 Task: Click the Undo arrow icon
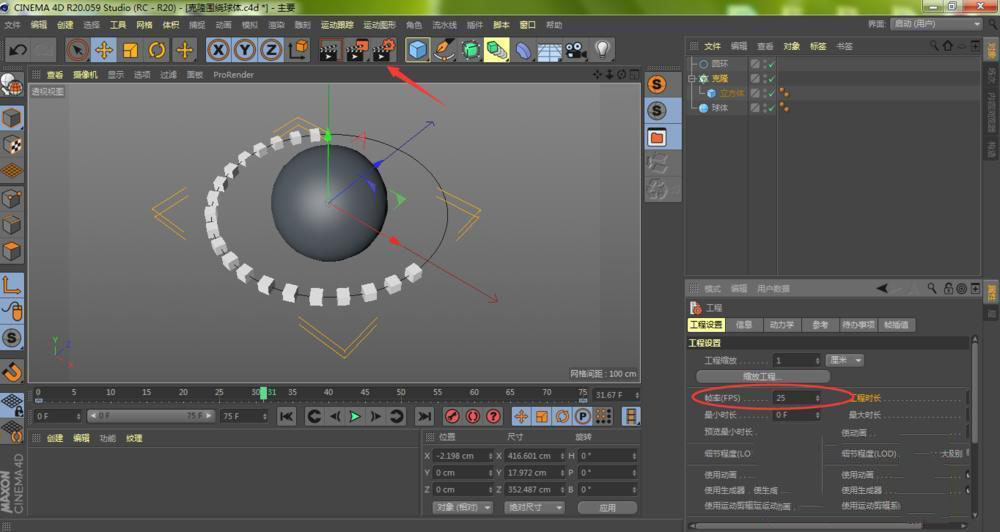click(x=18, y=50)
